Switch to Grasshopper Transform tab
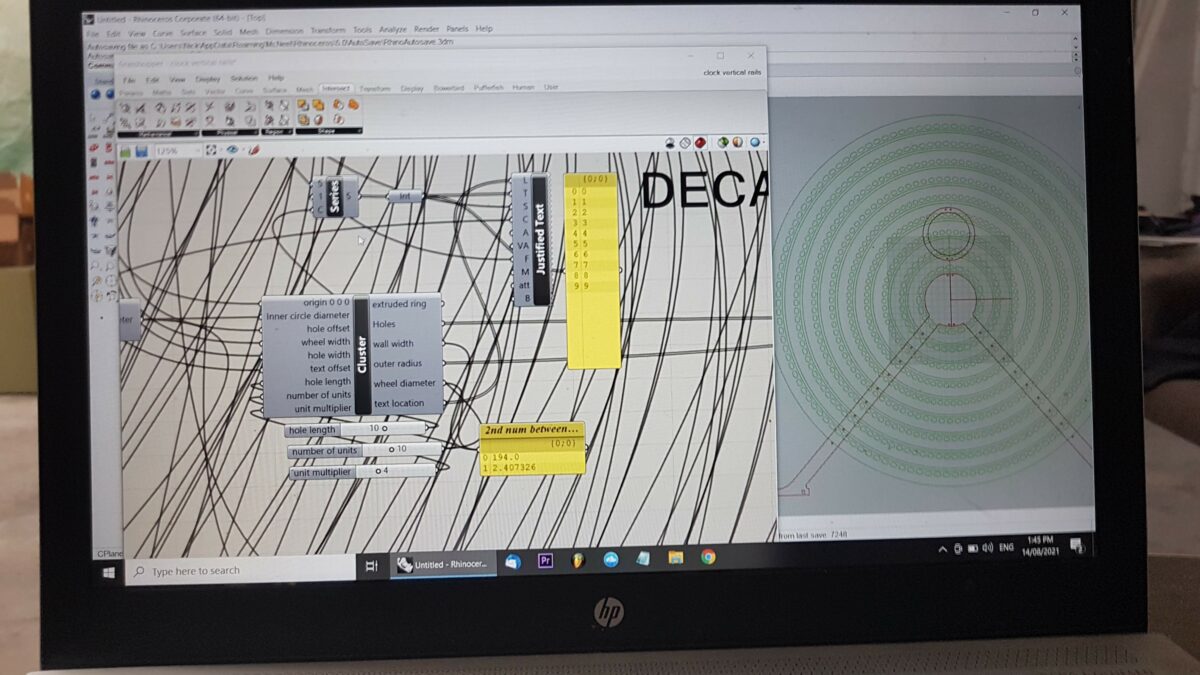1200x675 pixels. [x=375, y=88]
